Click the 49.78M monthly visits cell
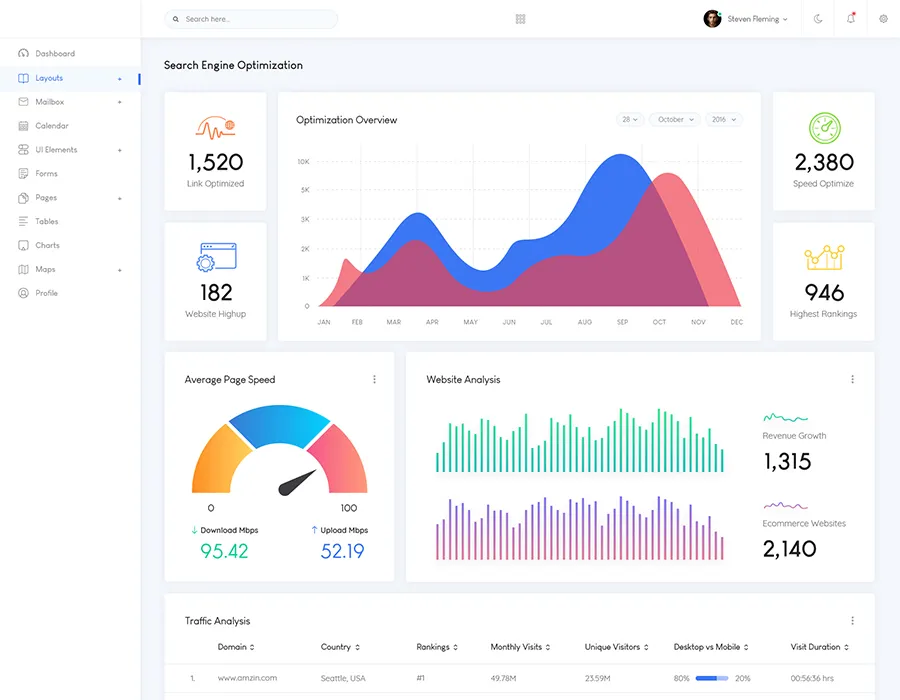The image size is (900, 700). click(x=503, y=678)
